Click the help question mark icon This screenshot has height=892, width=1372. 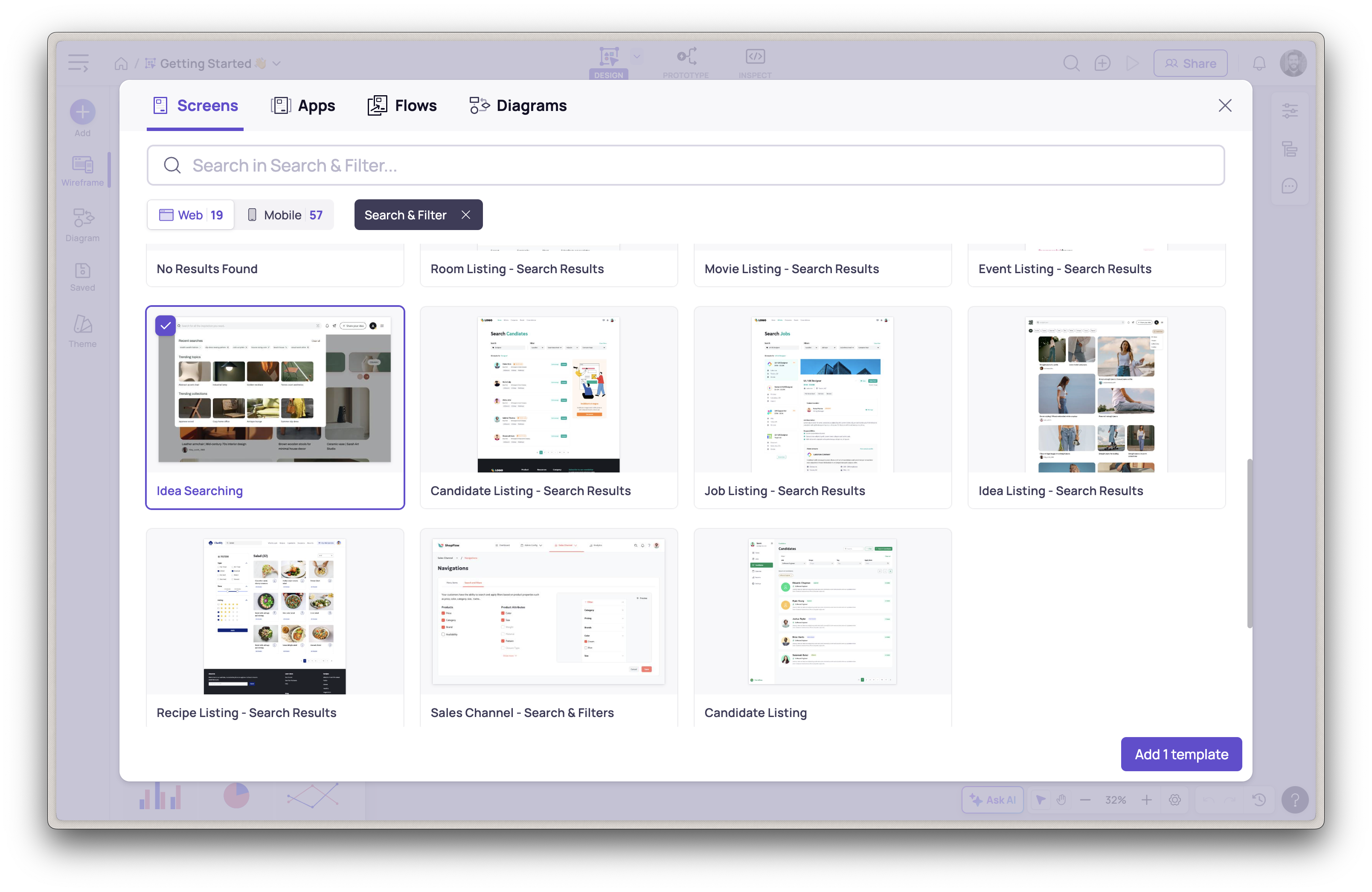(x=1295, y=800)
